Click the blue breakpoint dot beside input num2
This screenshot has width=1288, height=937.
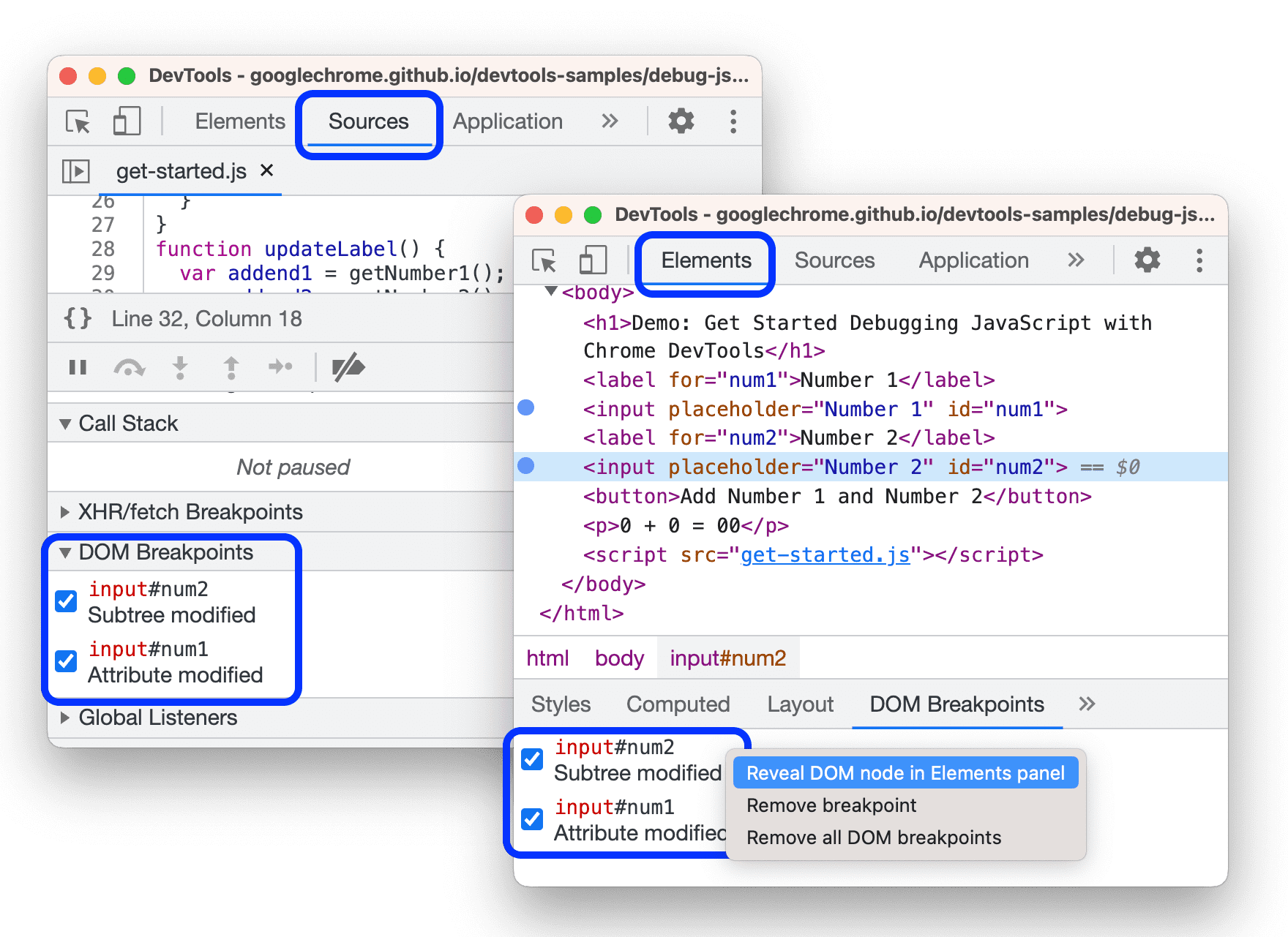point(525,466)
